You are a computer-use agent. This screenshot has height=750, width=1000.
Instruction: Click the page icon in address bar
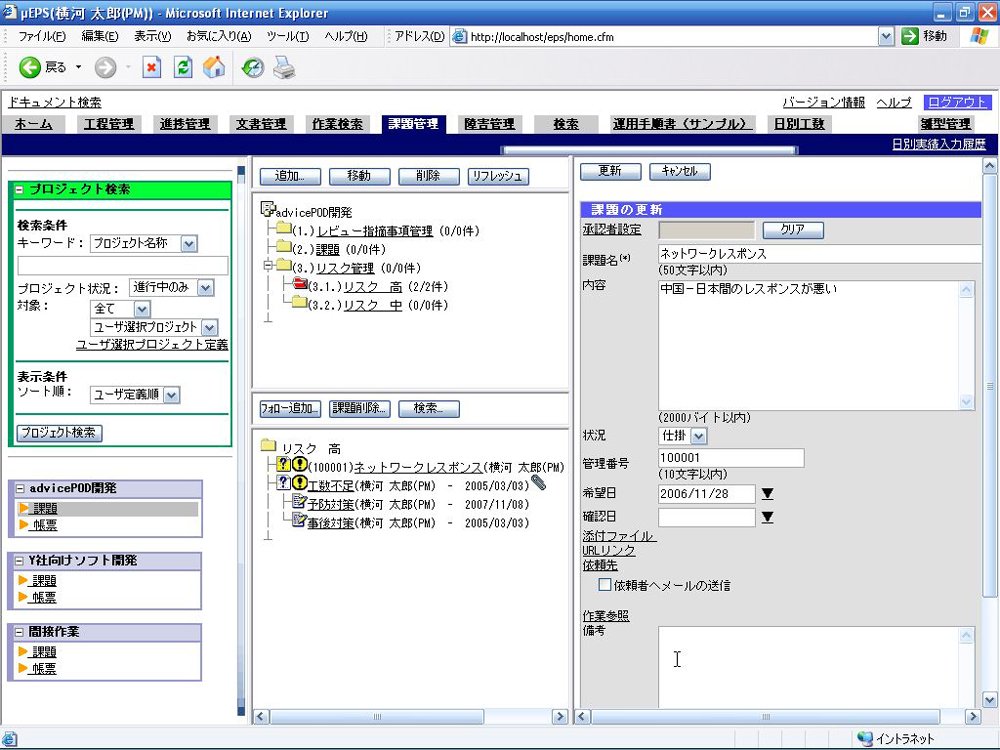tap(459, 36)
